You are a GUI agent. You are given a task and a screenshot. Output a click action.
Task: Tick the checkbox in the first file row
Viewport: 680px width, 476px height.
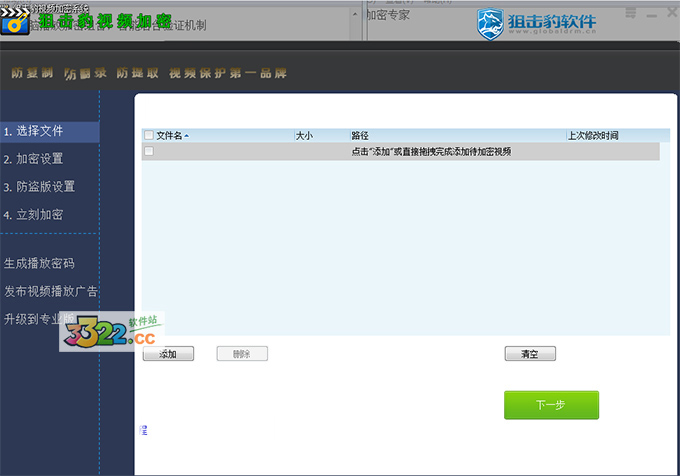(x=149, y=151)
